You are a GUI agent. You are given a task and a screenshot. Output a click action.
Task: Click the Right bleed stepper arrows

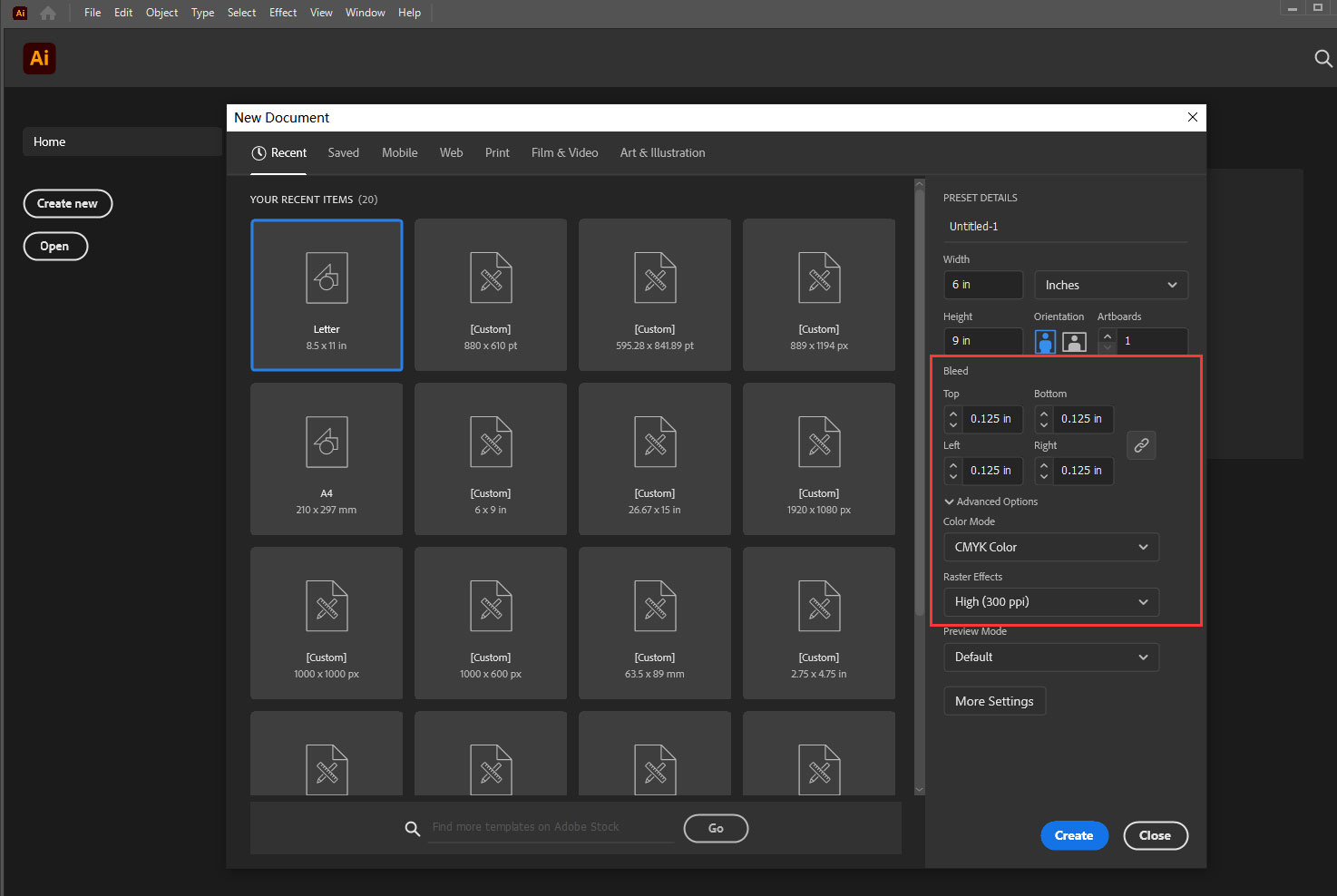[x=1044, y=471]
